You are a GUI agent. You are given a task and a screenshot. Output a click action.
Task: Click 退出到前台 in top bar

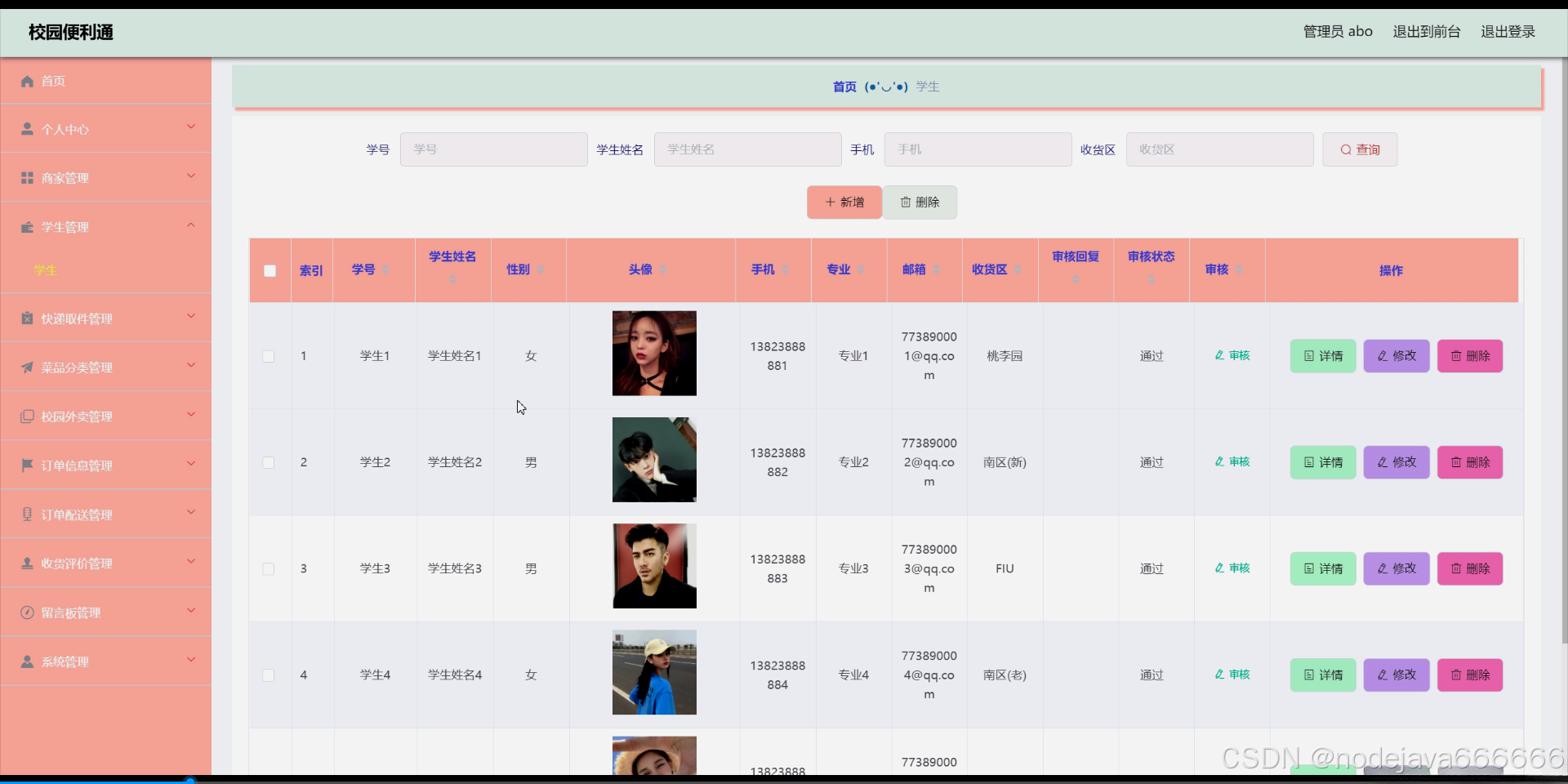(1427, 31)
